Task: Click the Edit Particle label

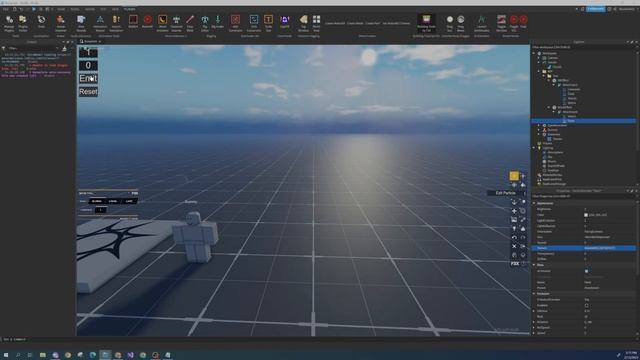Action: tap(505, 193)
